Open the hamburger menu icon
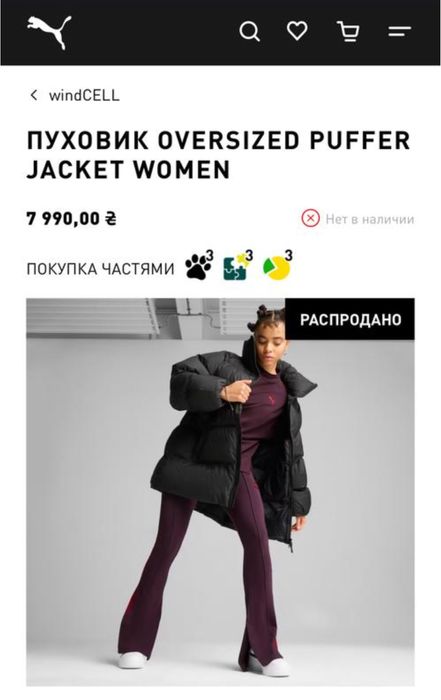Screen dimensions: 441x700 coord(399,31)
